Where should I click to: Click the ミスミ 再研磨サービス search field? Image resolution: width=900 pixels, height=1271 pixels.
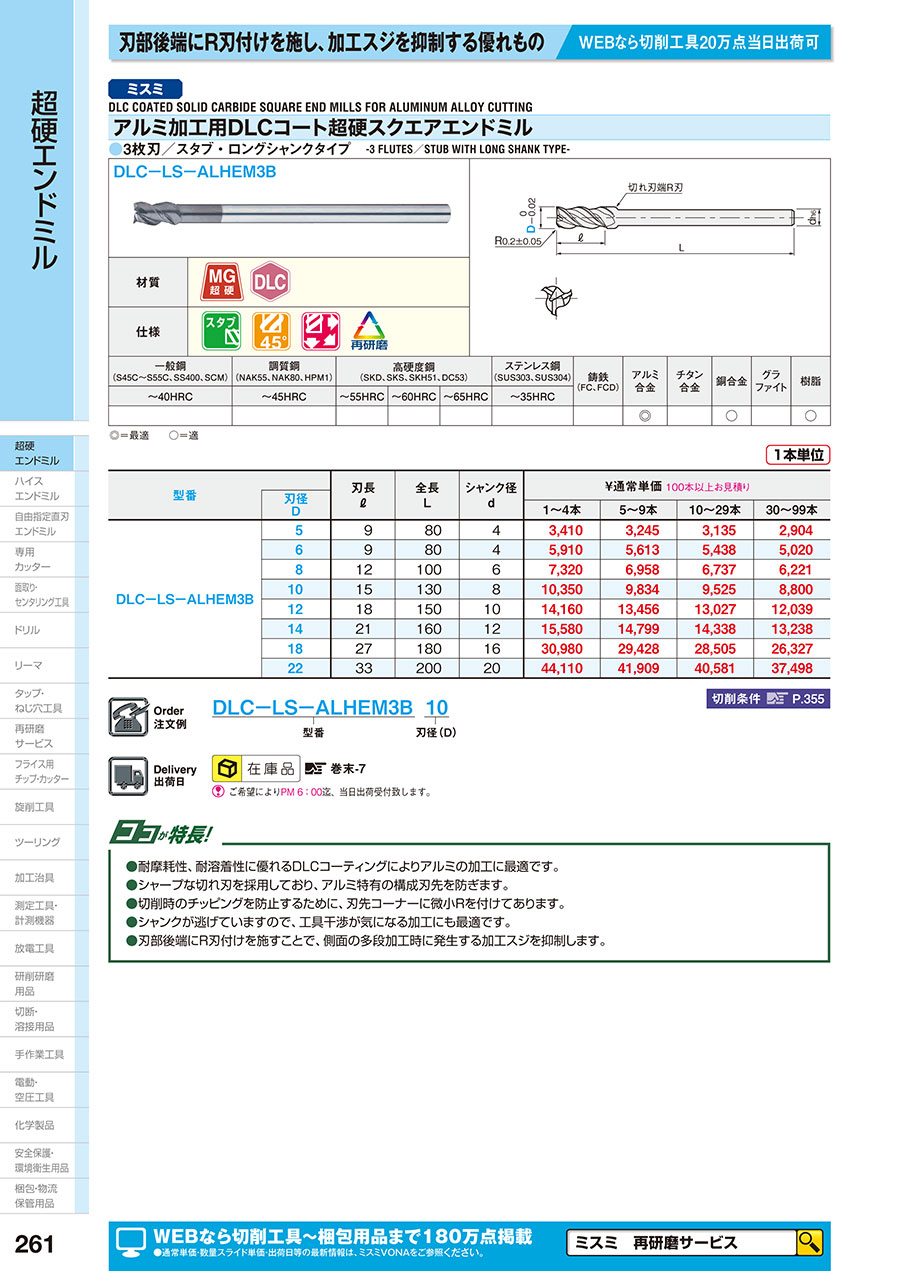[680, 1242]
